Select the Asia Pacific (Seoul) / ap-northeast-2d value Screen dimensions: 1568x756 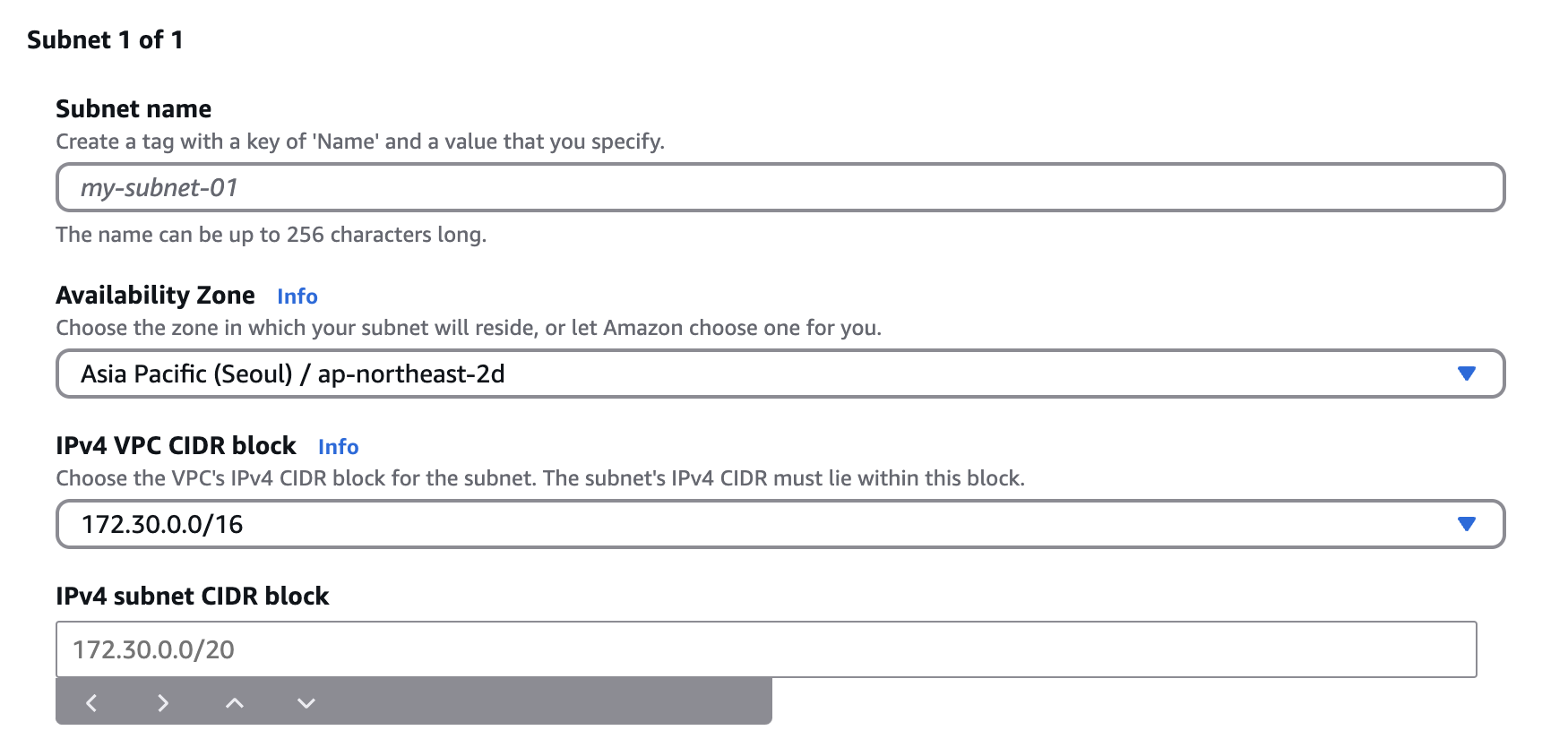(x=293, y=374)
